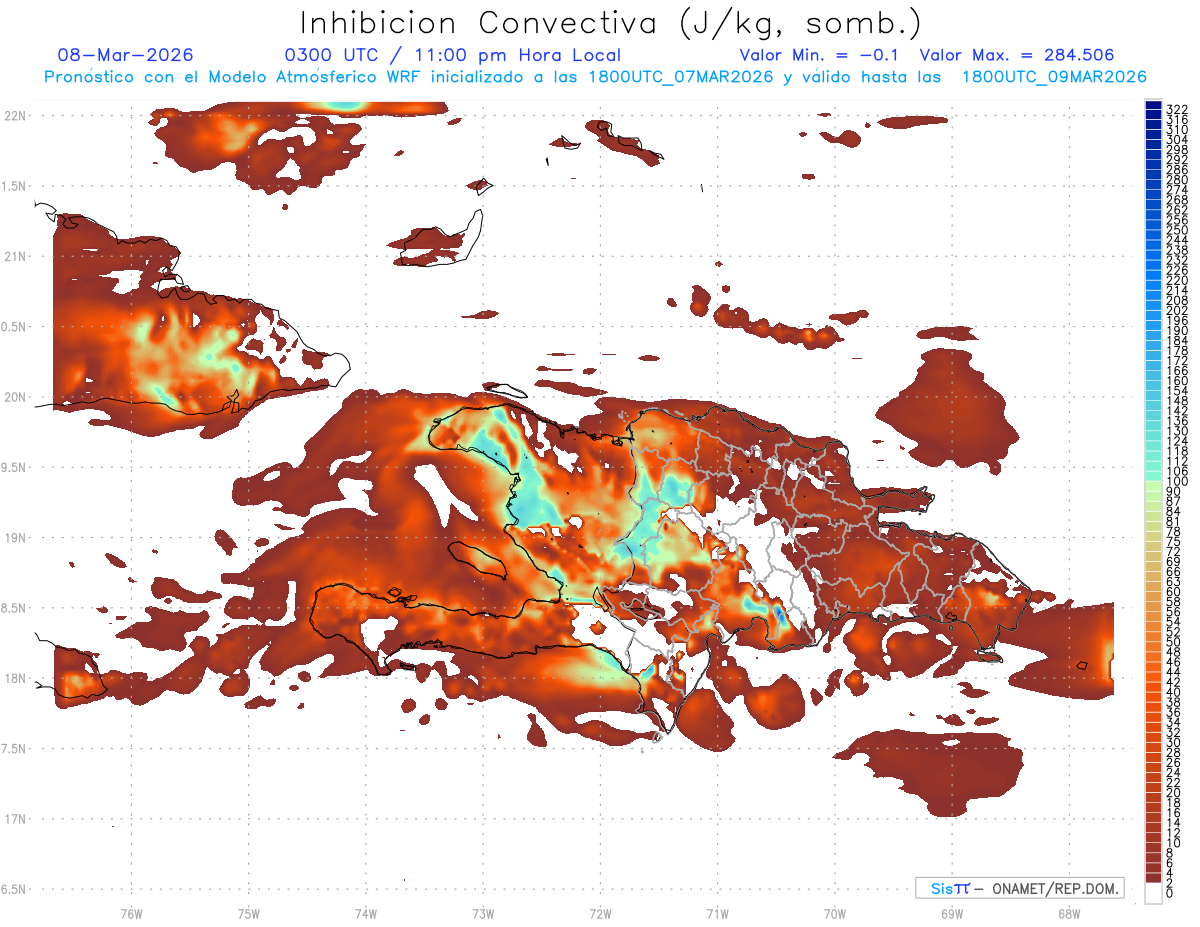Screen dimensions: 1200x927
Task: Click the "69W" longitude label
Action: coord(951,913)
